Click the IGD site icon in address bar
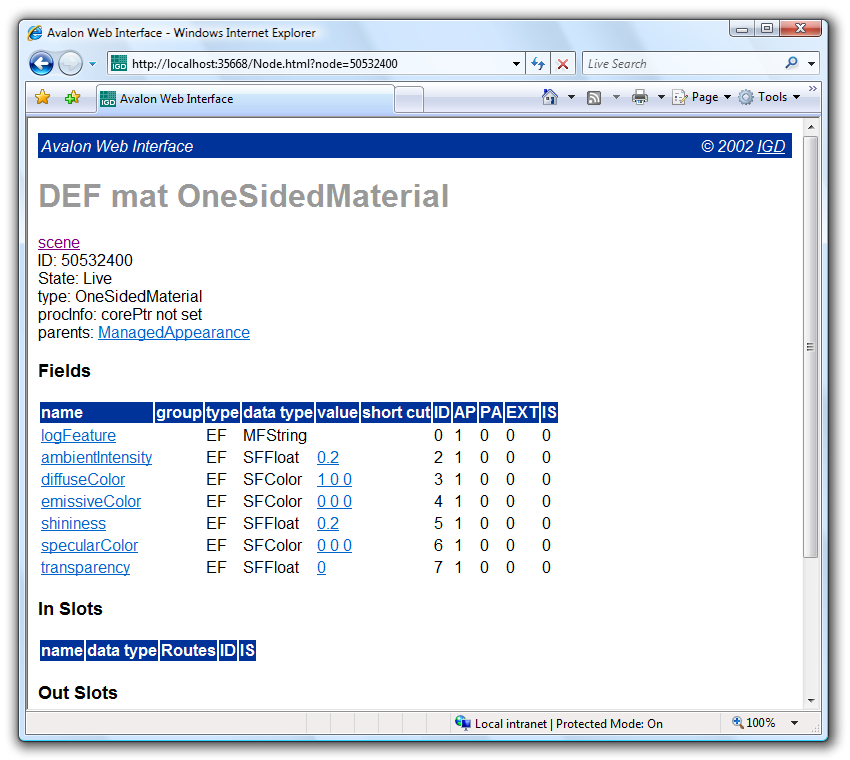850x760 pixels. [x=119, y=64]
